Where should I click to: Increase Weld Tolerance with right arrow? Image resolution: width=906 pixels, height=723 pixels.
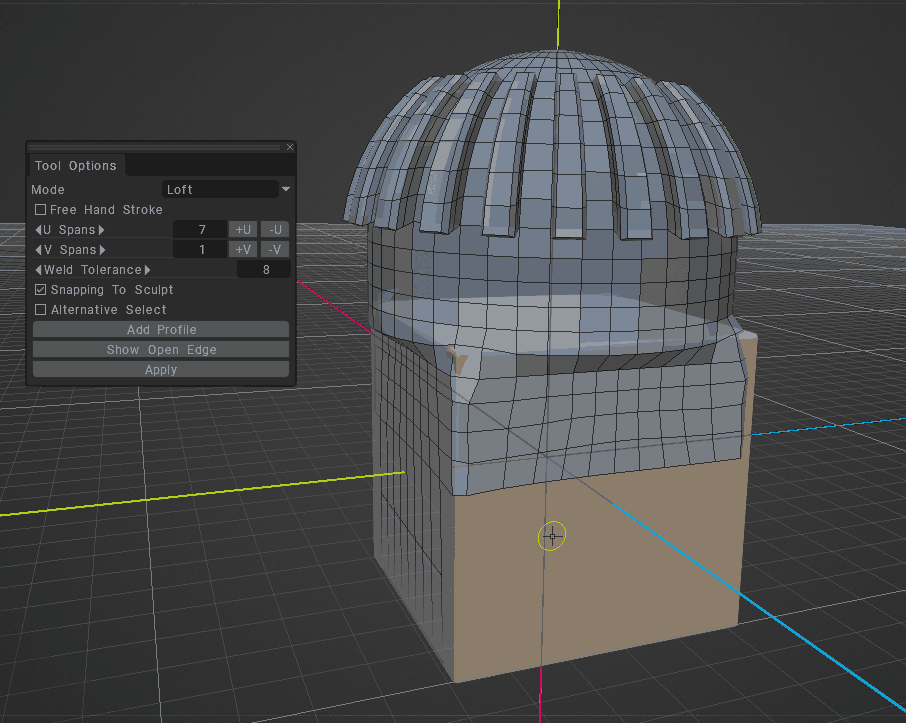pyautogui.click(x=147, y=270)
